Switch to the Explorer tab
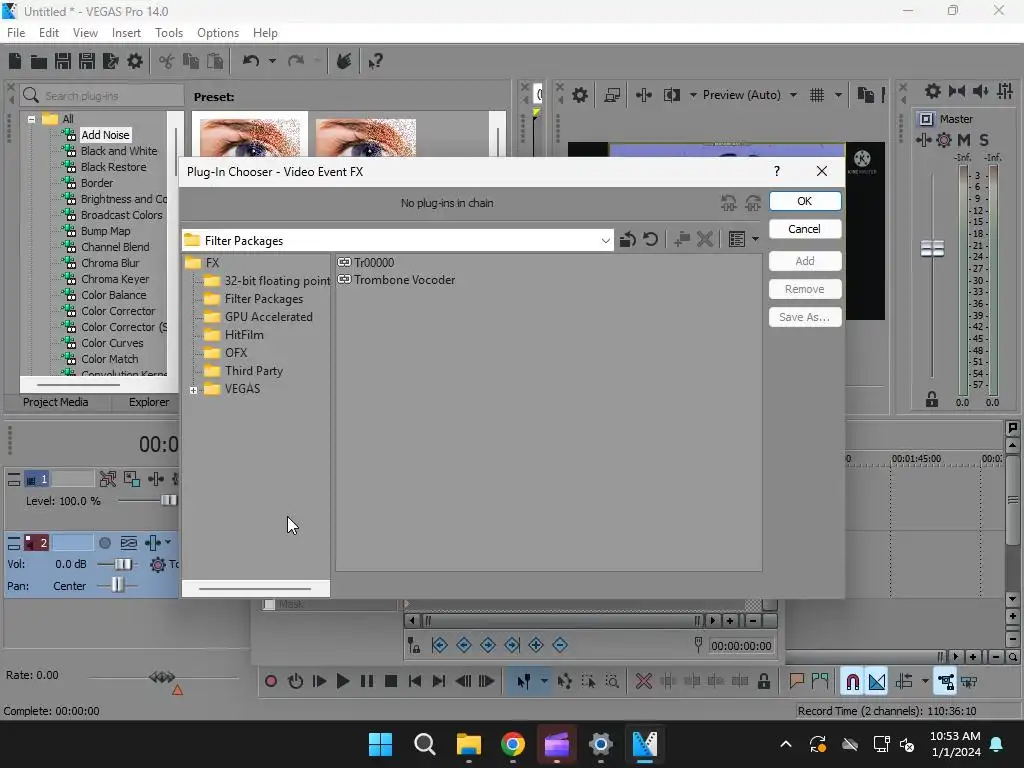This screenshot has height=768, width=1024. pos(149,402)
